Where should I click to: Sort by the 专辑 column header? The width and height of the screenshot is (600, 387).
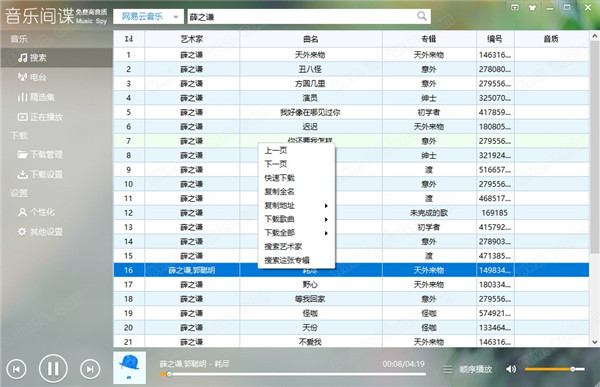429,39
